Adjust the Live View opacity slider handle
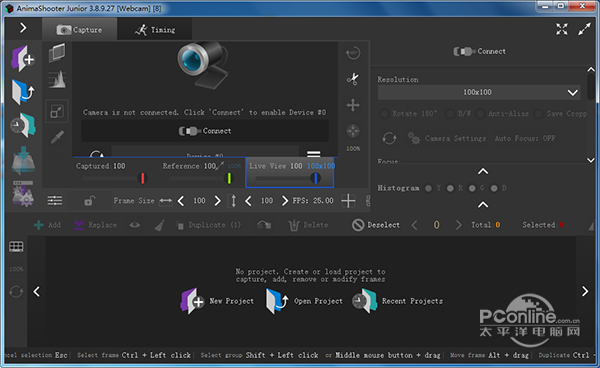The height and width of the screenshot is (368, 600). click(x=316, y=178)
